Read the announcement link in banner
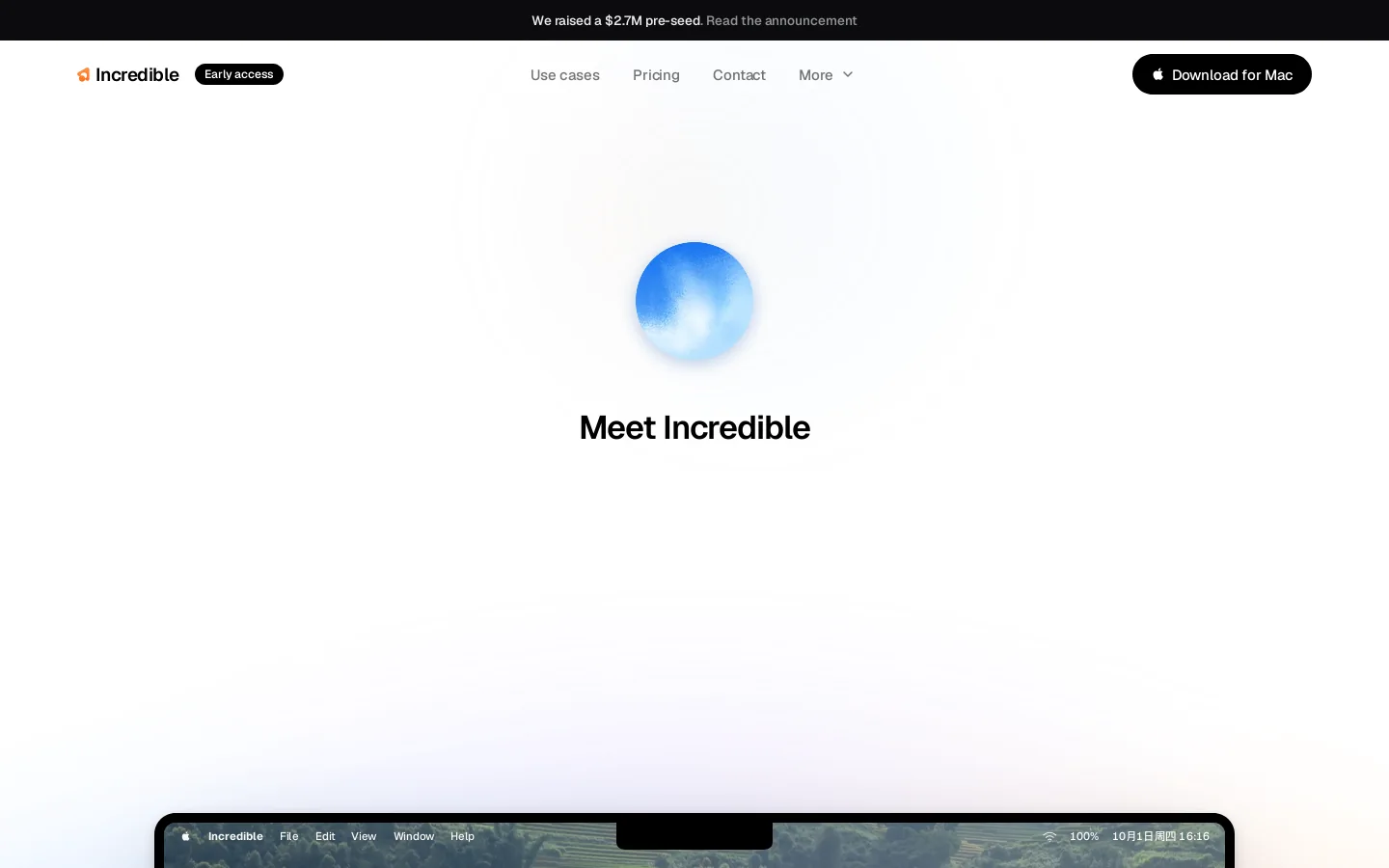1389x868 pixels. tap(781, 20)
